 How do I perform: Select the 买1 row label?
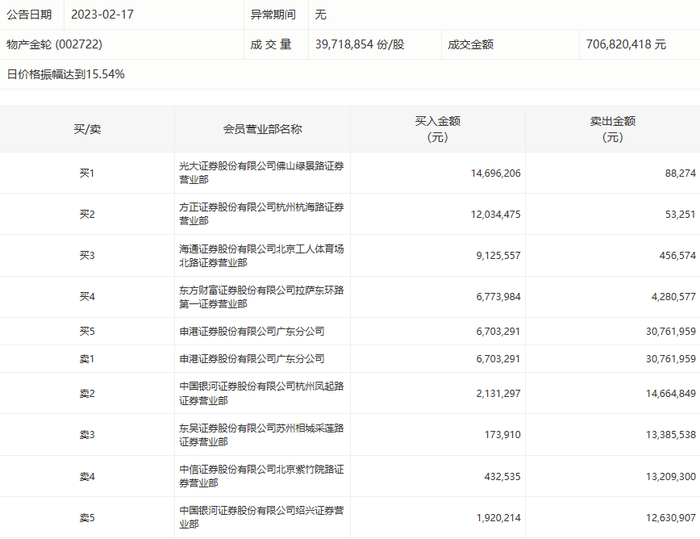coord(87,173)
